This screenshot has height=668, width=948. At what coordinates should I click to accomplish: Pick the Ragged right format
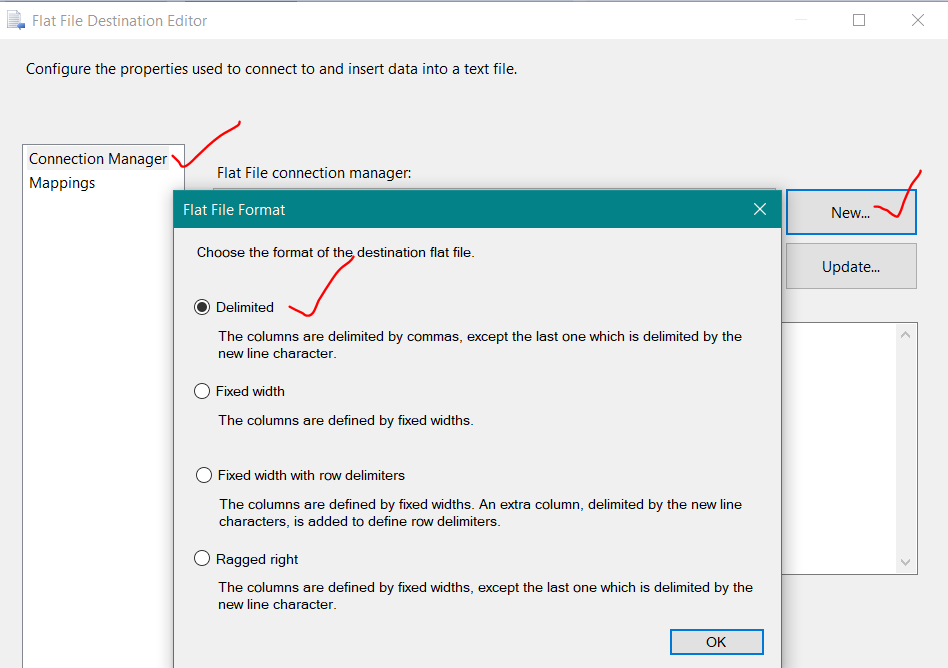202,558
